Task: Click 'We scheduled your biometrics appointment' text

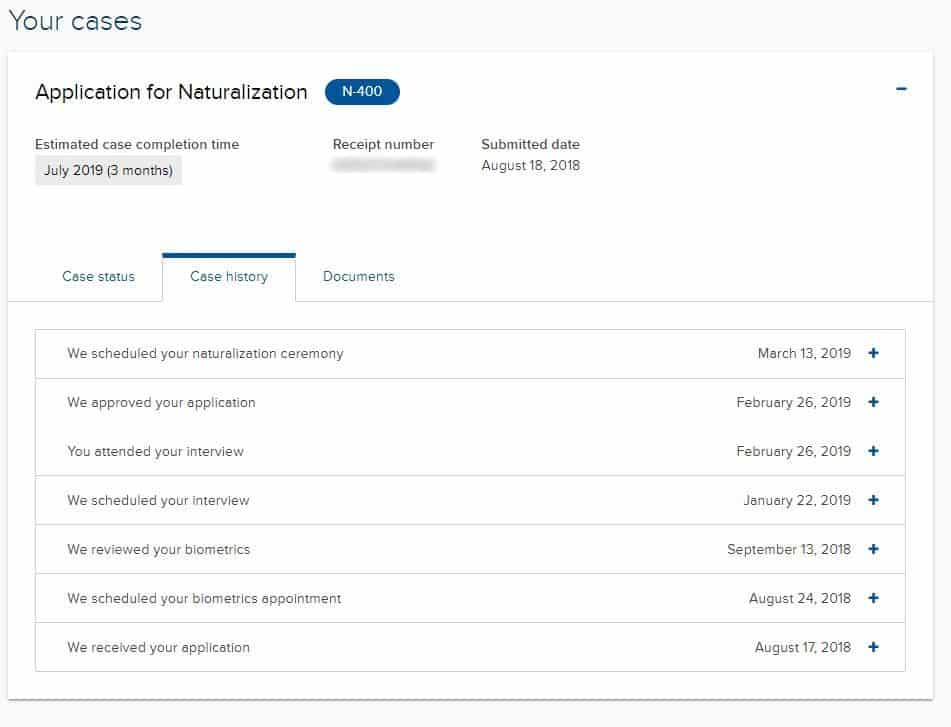Action: pos(204,598)
